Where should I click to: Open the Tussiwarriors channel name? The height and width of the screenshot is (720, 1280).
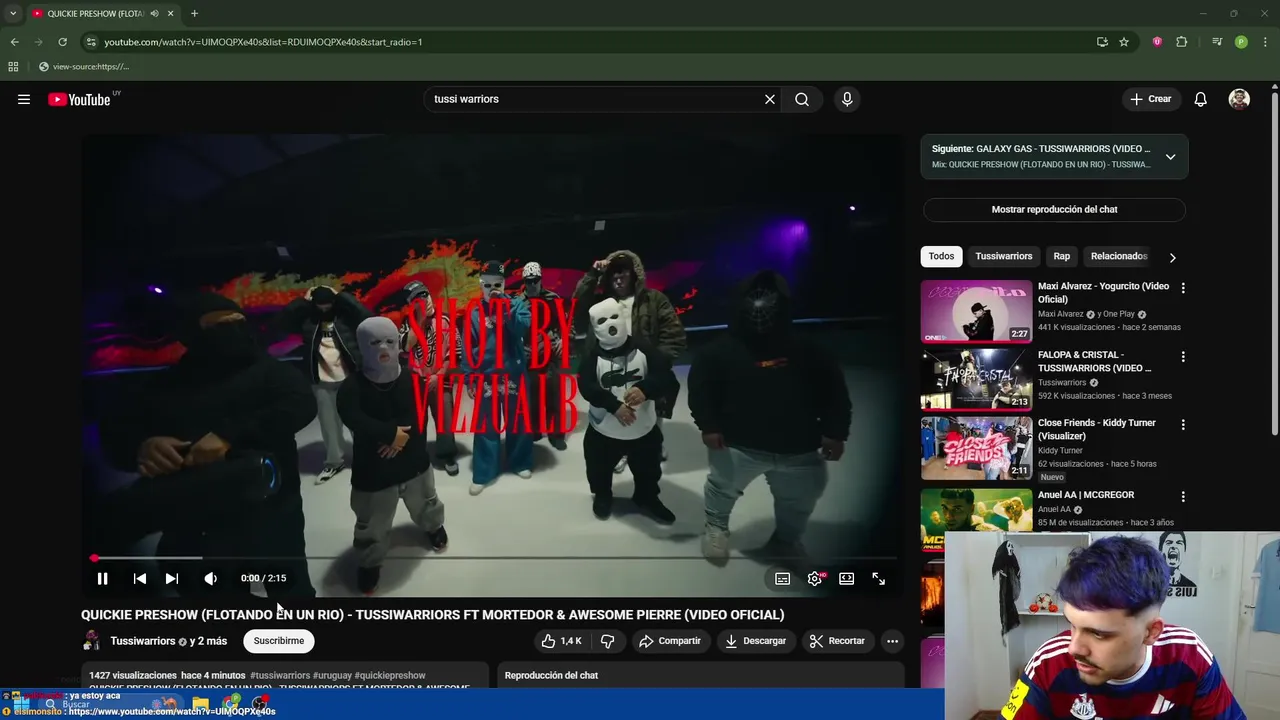click(x=142, y=641)
